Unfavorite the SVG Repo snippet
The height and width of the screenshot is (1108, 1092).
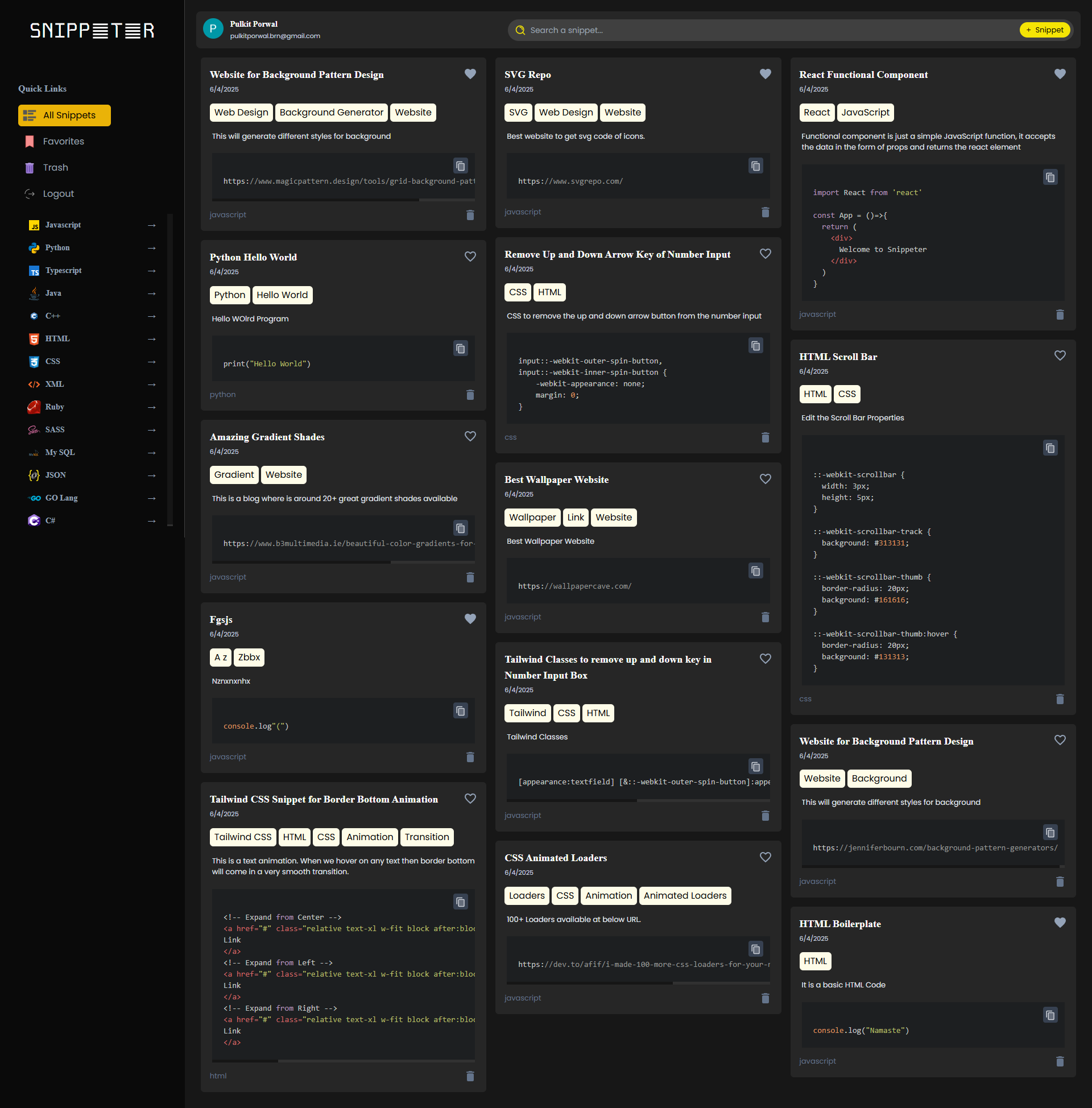[x=764, y=74]
